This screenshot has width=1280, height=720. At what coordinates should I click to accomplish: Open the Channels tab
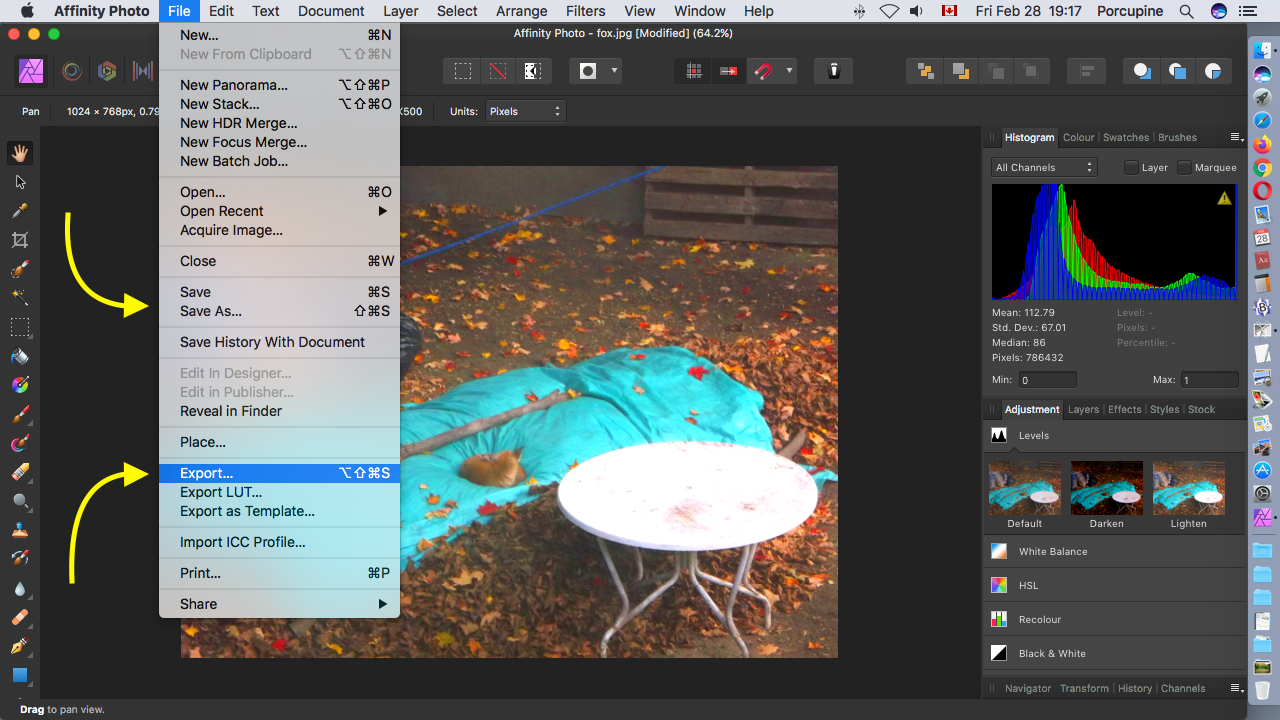(x=1183, y=688)
